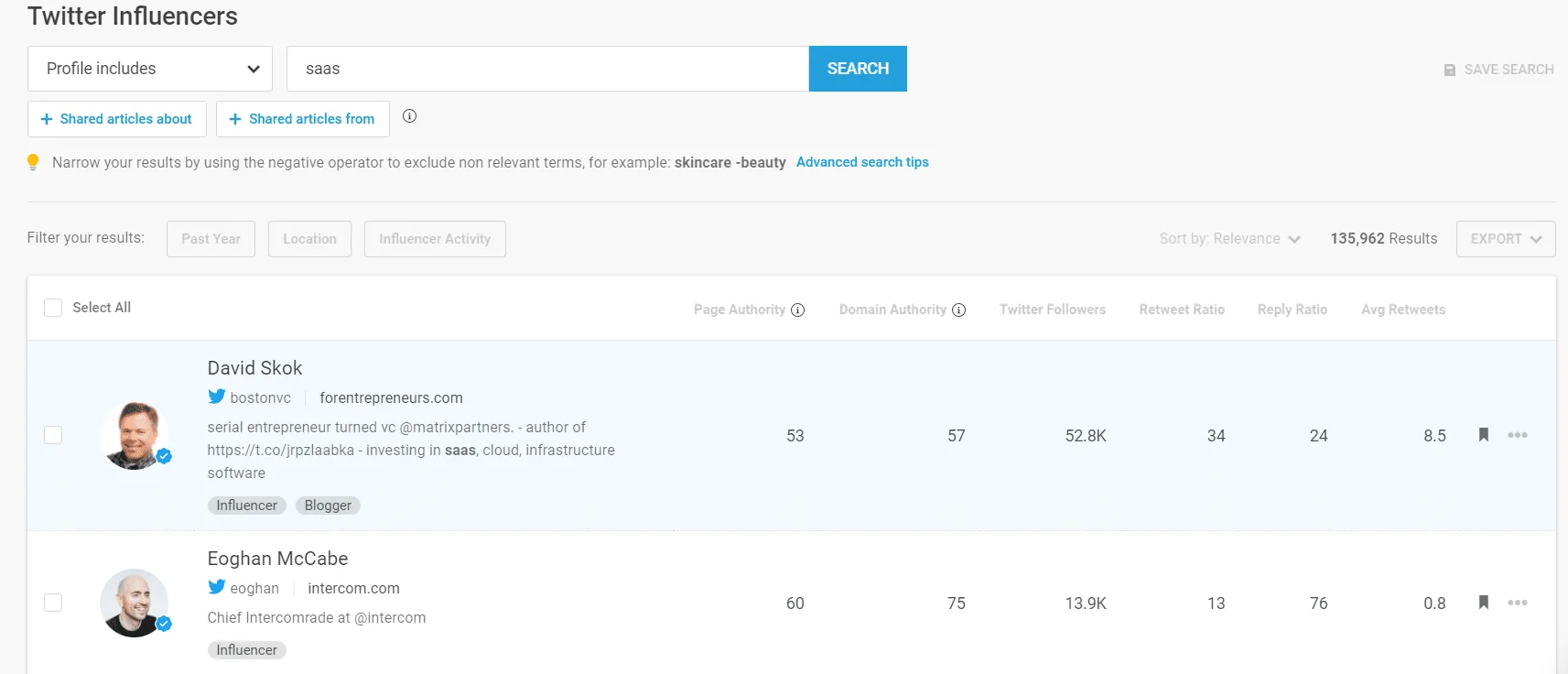The height and width of the screenshot is (674, 1568).
Task: Click the lightbulb tip icon
Action: (33, 162)
